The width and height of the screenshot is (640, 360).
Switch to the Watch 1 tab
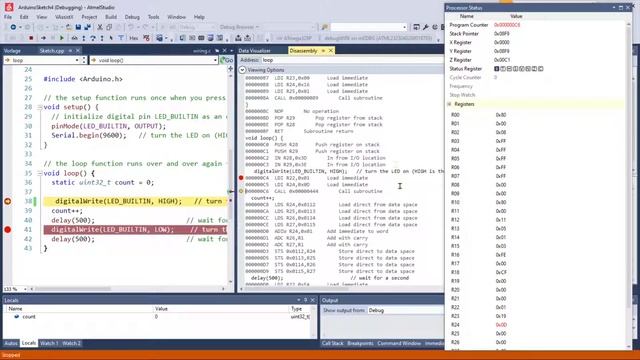pyautogui.click(x=49, y=343)
